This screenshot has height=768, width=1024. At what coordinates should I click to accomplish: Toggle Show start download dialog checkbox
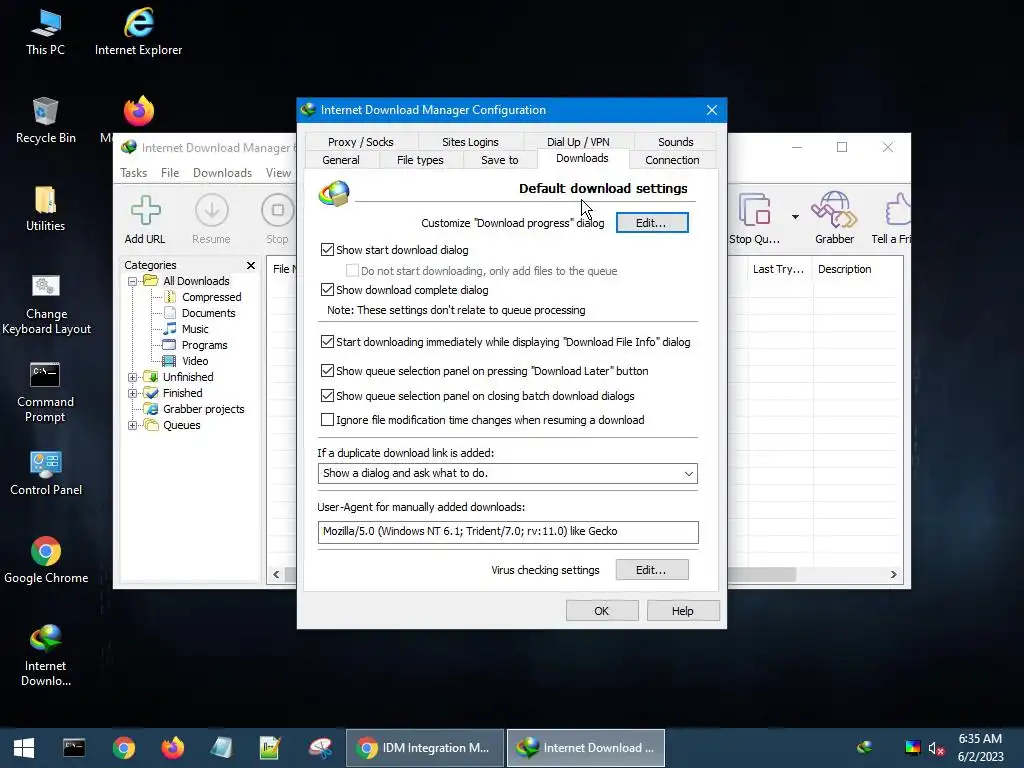click(x=327, y=249)
